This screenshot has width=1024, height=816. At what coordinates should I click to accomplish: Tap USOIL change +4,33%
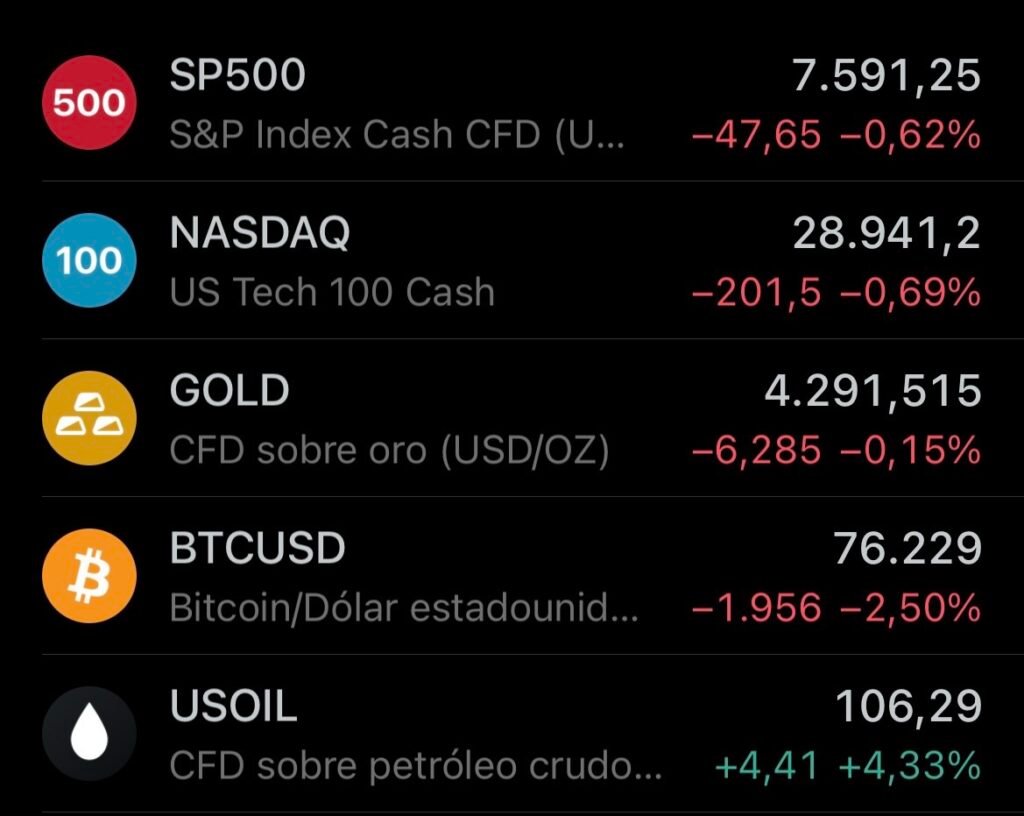910,765
